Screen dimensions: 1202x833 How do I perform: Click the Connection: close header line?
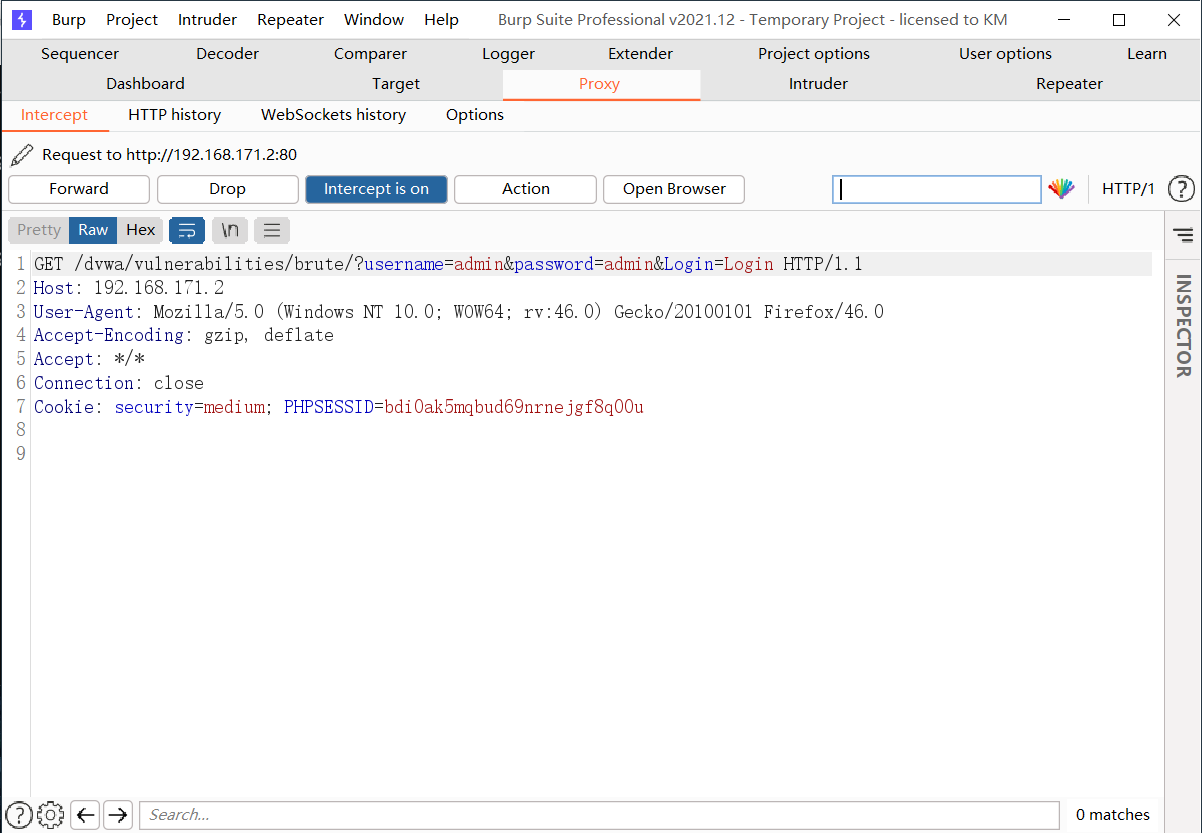click(x=119, y=383)
